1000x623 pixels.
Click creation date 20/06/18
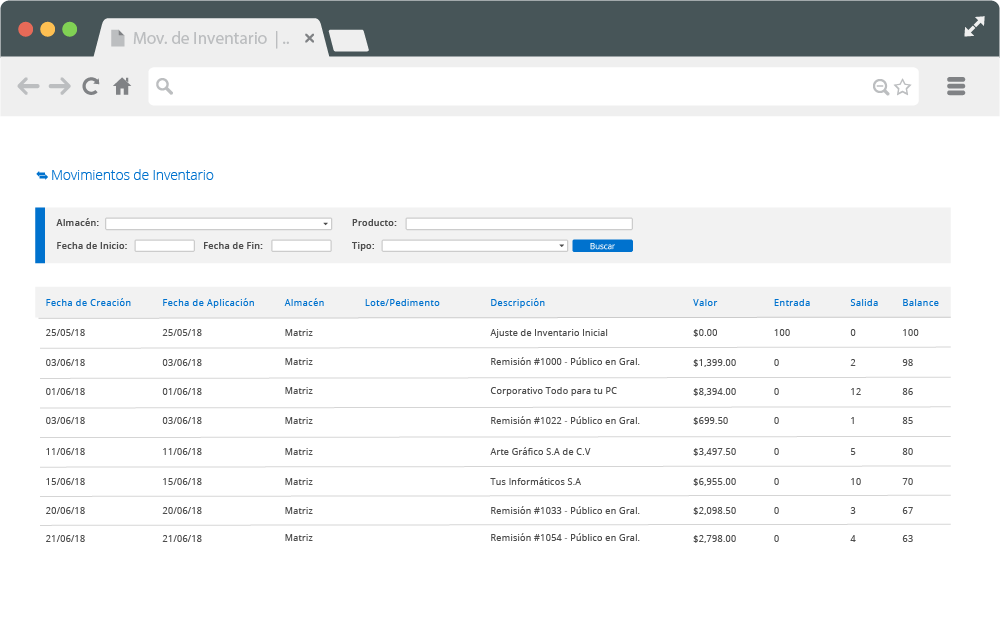65,511
